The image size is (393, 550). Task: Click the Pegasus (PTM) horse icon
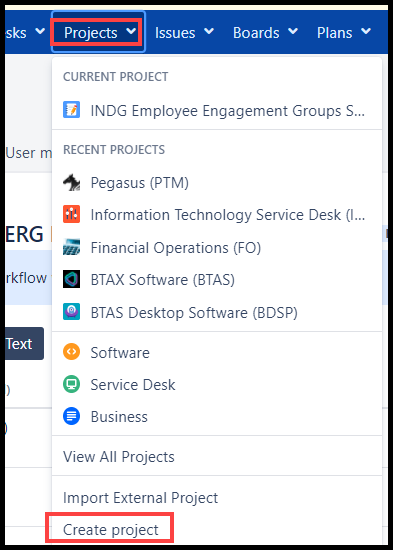point(71,183)
